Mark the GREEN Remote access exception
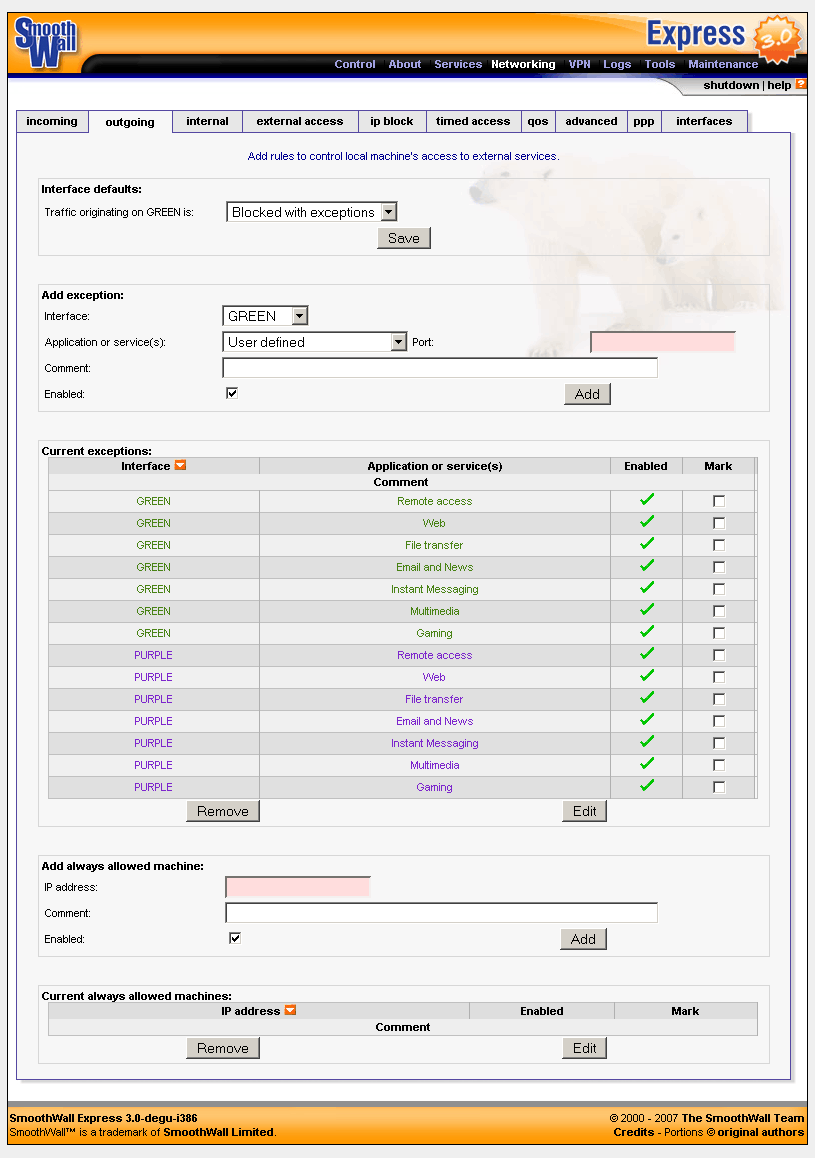This screenshot has height=1158, width=815. [x=719, y=501]
